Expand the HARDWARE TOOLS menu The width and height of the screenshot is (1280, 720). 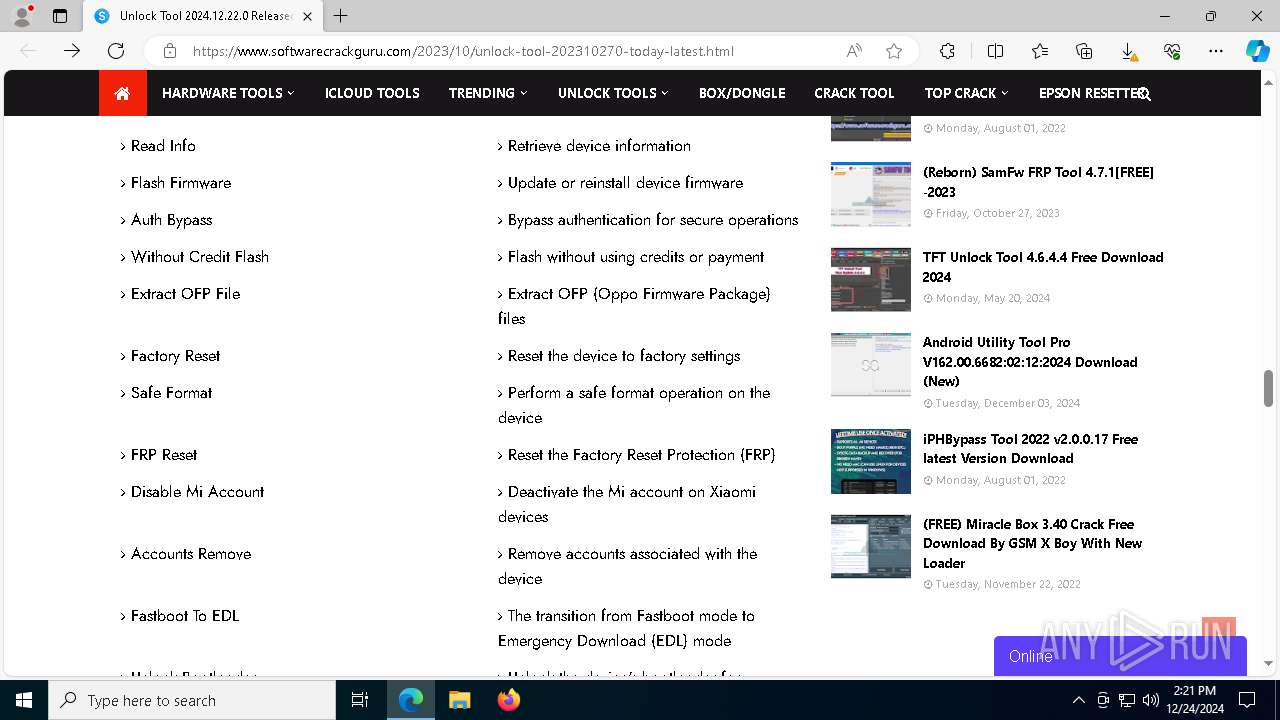[x=228, y=93]
